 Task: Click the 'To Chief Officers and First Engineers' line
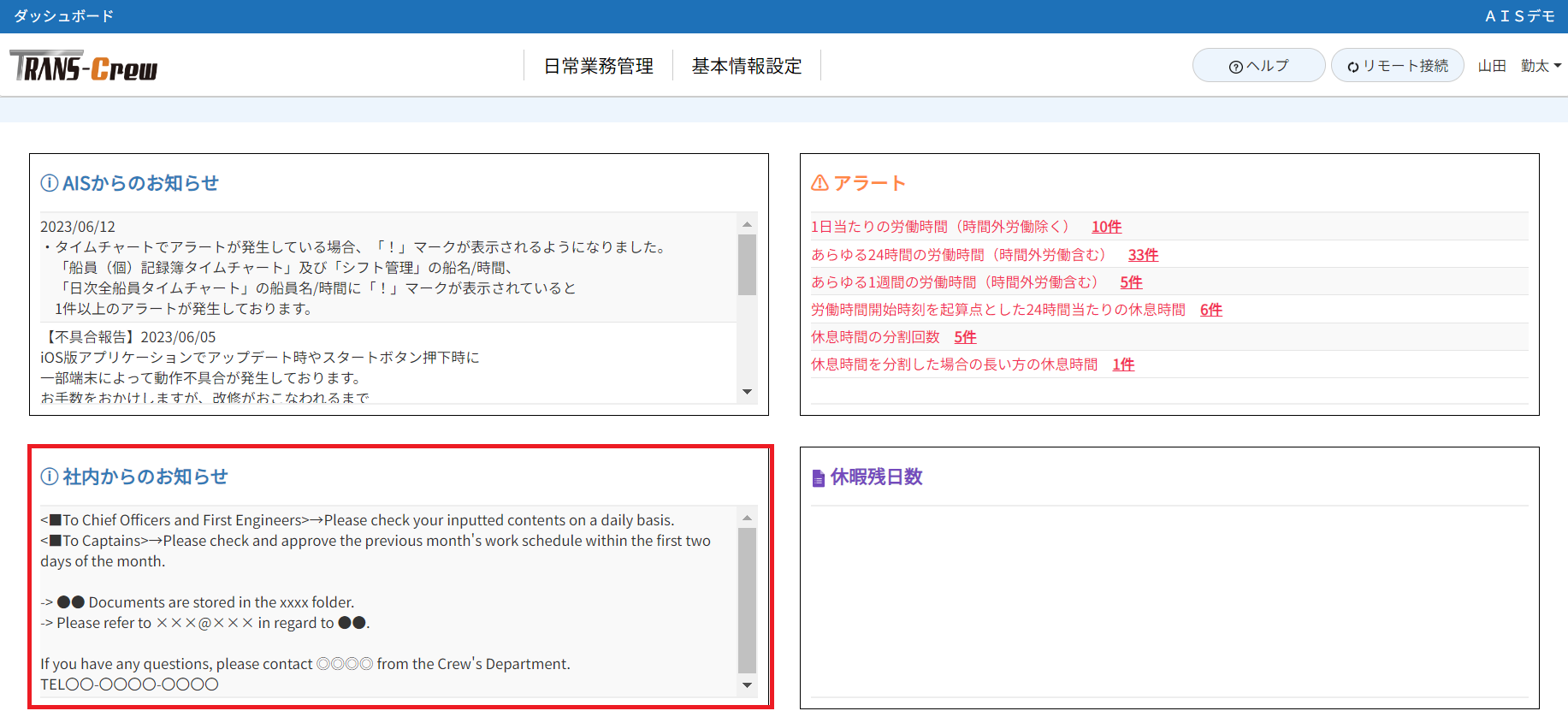pos(358,520)
